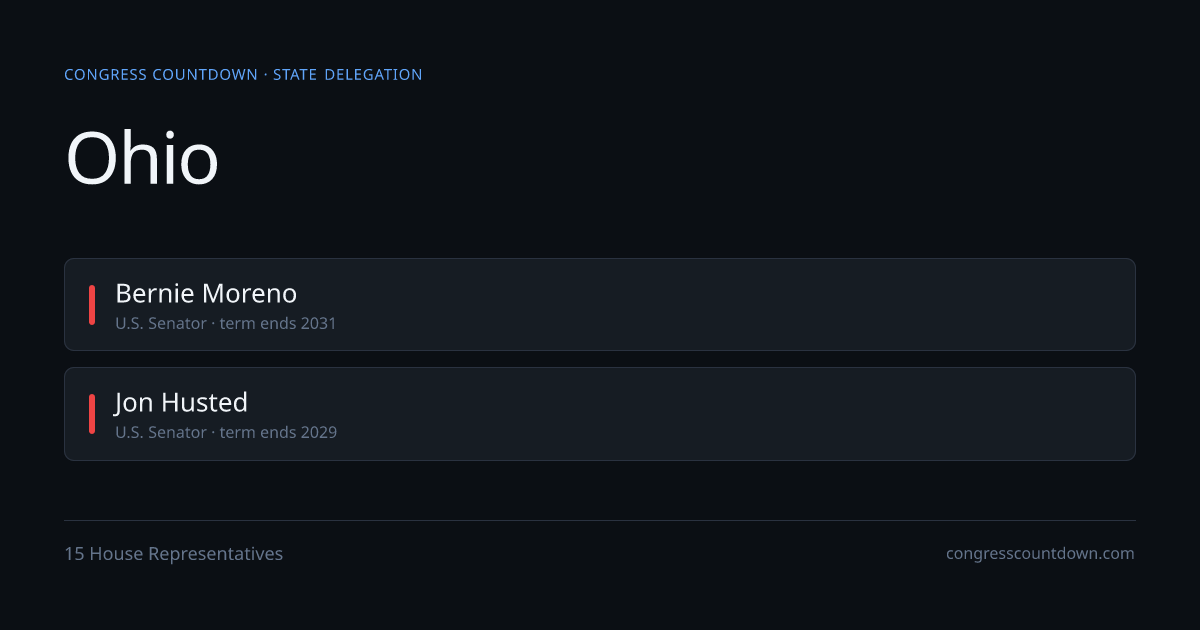Visit the congresscountdown.com footer link
1200x630 pixels.
(1040, 554)
